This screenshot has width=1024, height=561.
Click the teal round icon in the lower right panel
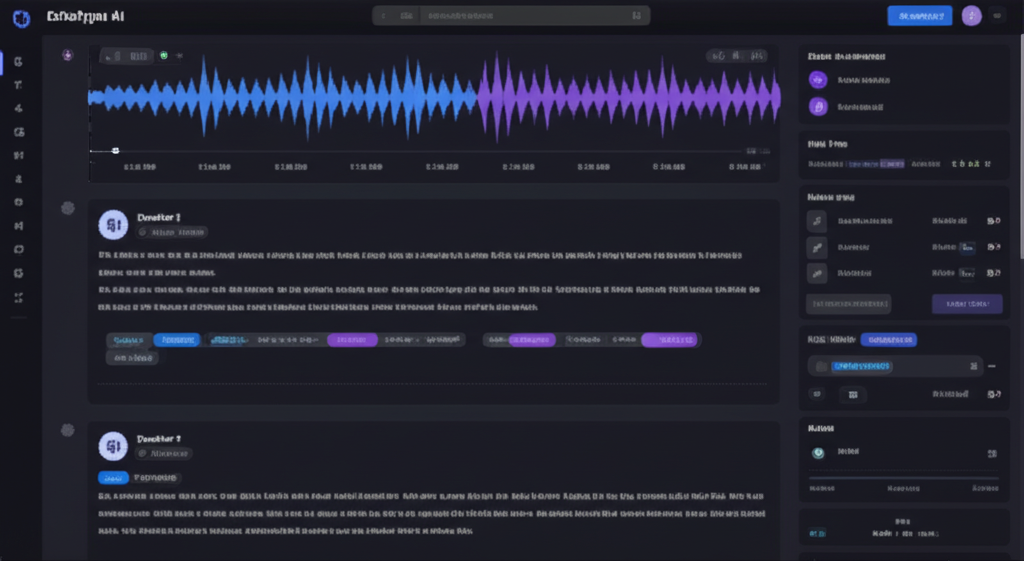pyautogui.click(x=818, y=453)
